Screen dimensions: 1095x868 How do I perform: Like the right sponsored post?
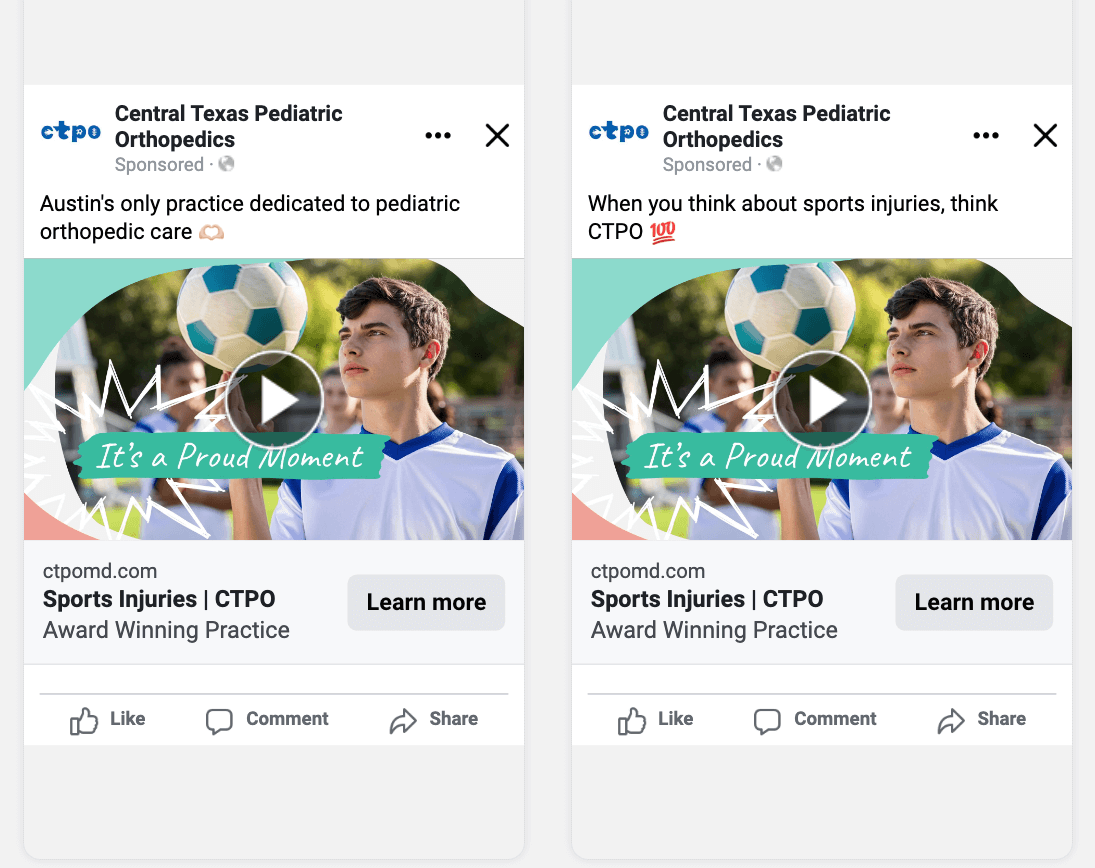(656, 720)
